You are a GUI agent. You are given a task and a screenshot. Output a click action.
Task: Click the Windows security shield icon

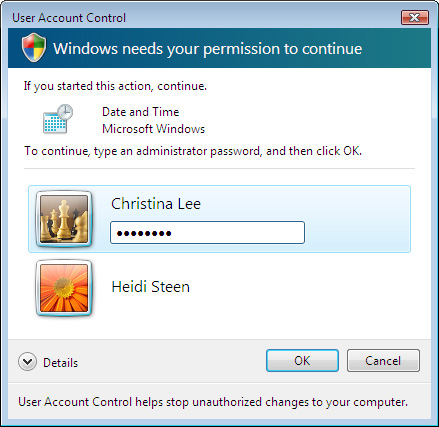[x=34, y=47]
